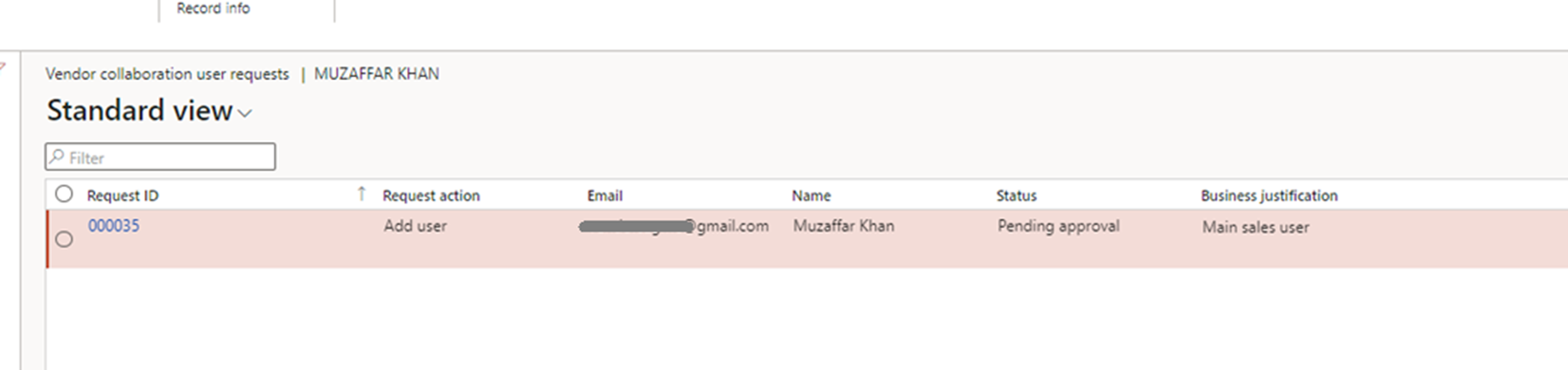1568x370 pixels.
Task: Select the Muzaffar Khan name cell
Action: click(844, 226)
